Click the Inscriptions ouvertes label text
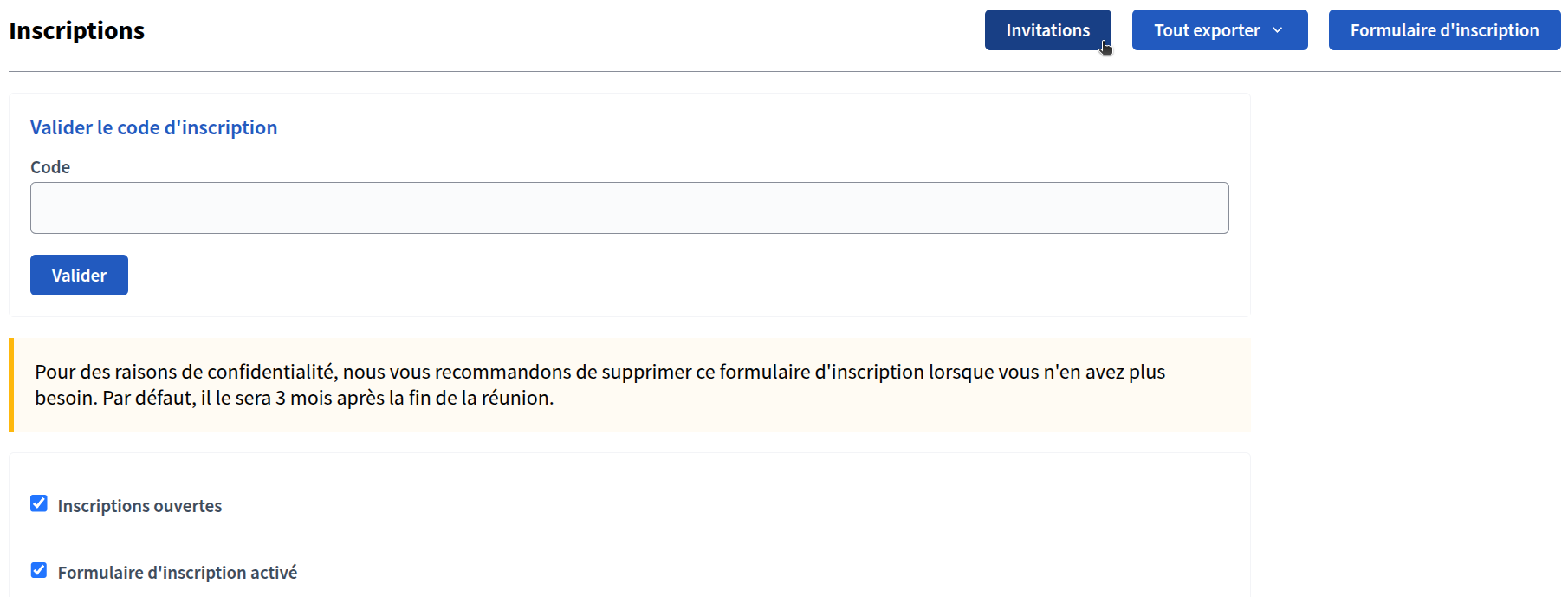The width and height of the screenshot is (1568, 597). [x=139, y=506]
